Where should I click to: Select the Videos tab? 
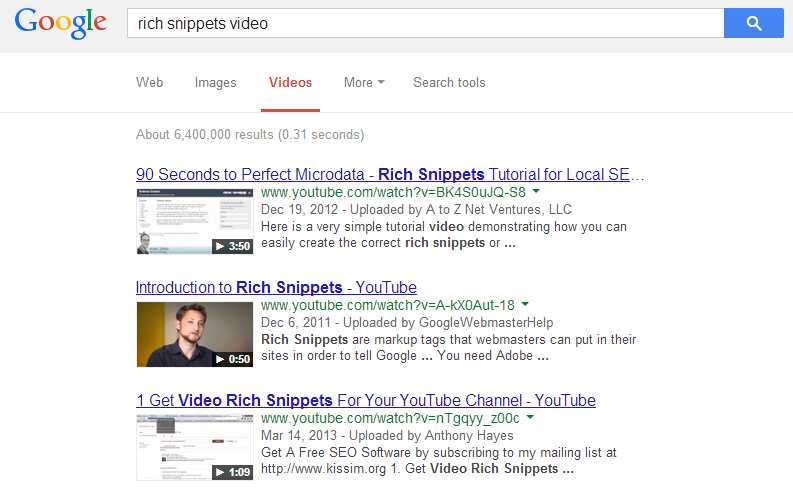[x=290, y=83]
